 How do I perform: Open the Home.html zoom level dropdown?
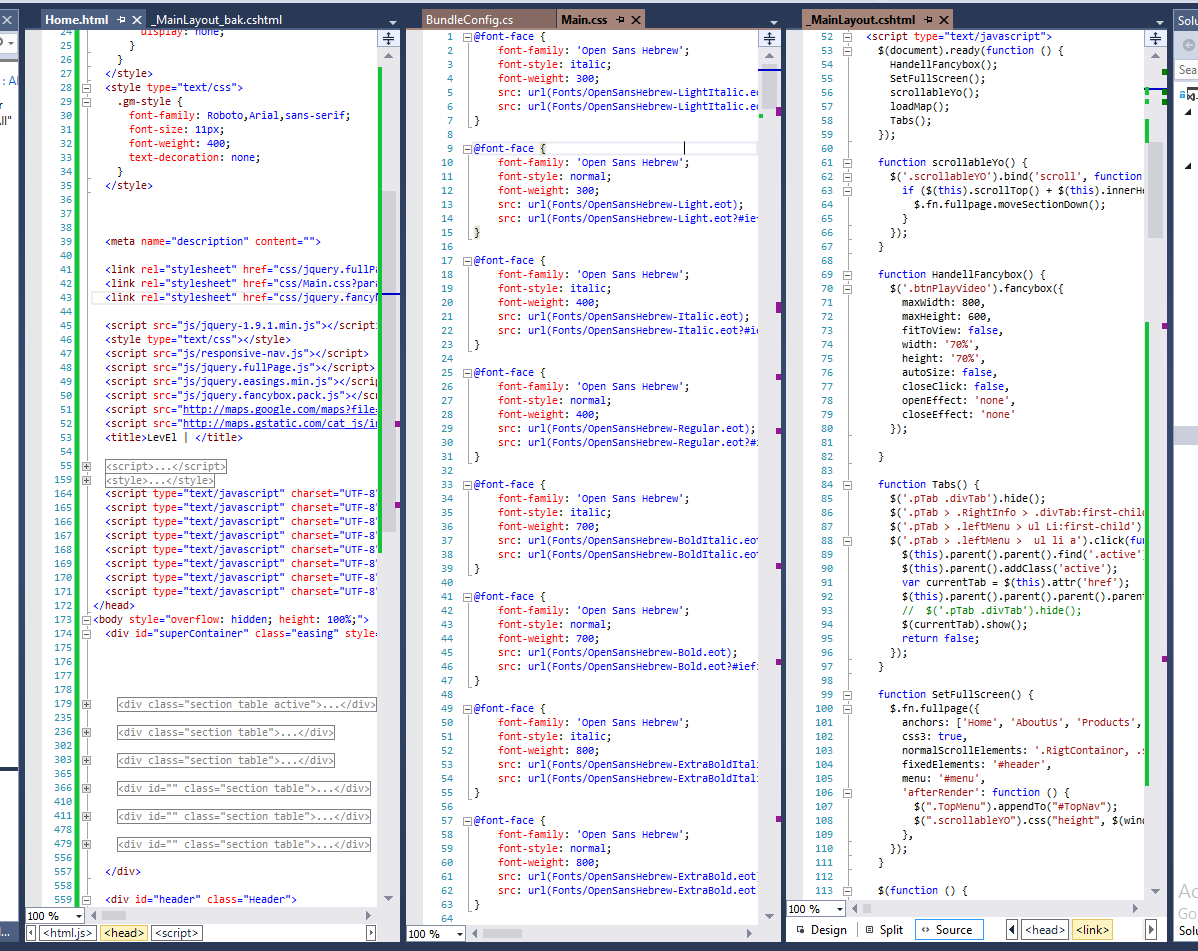79,916
